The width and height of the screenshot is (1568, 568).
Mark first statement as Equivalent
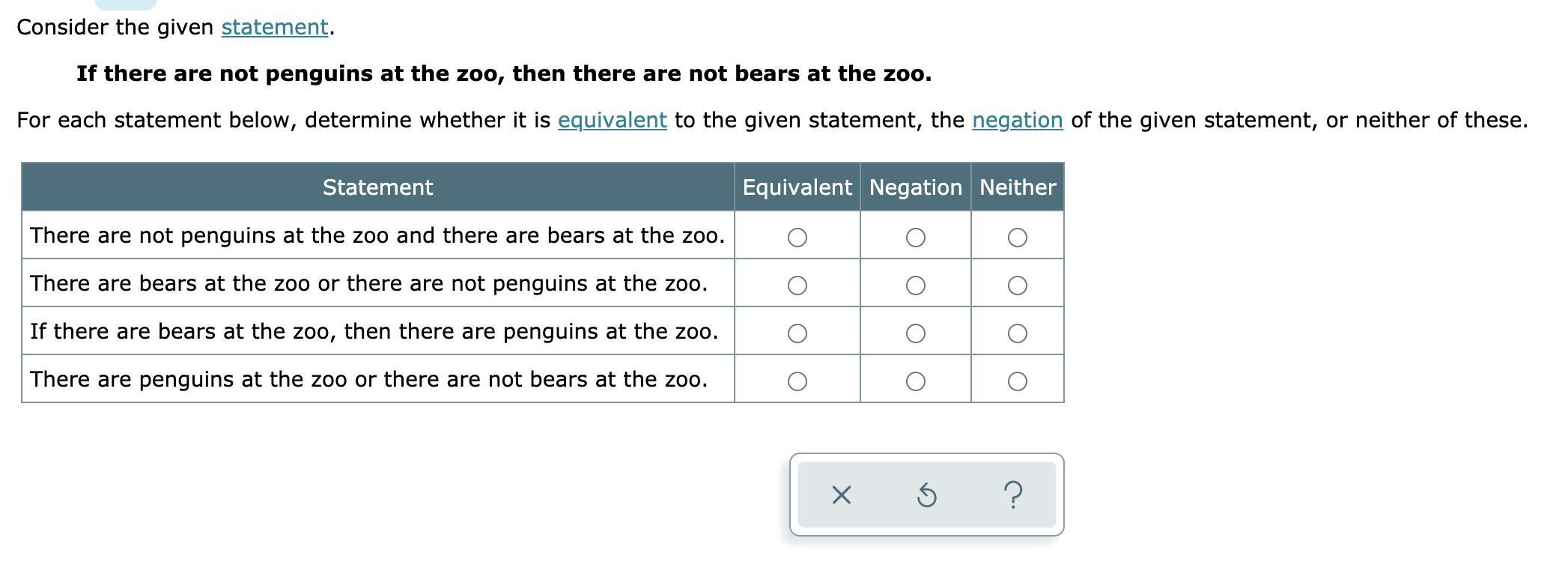(797, 238)
